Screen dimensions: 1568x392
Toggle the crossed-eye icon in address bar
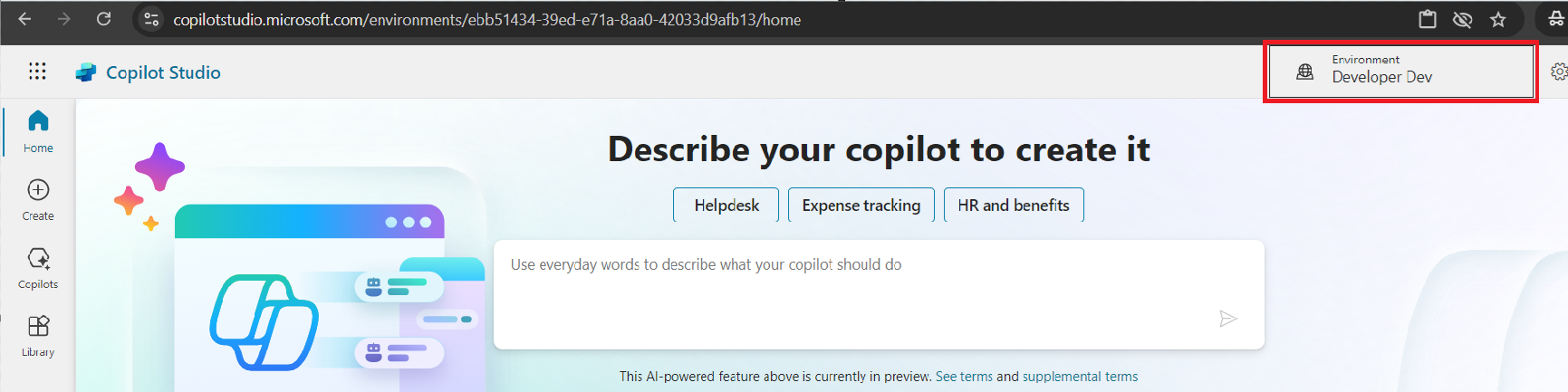click(x=1462, y=20)
